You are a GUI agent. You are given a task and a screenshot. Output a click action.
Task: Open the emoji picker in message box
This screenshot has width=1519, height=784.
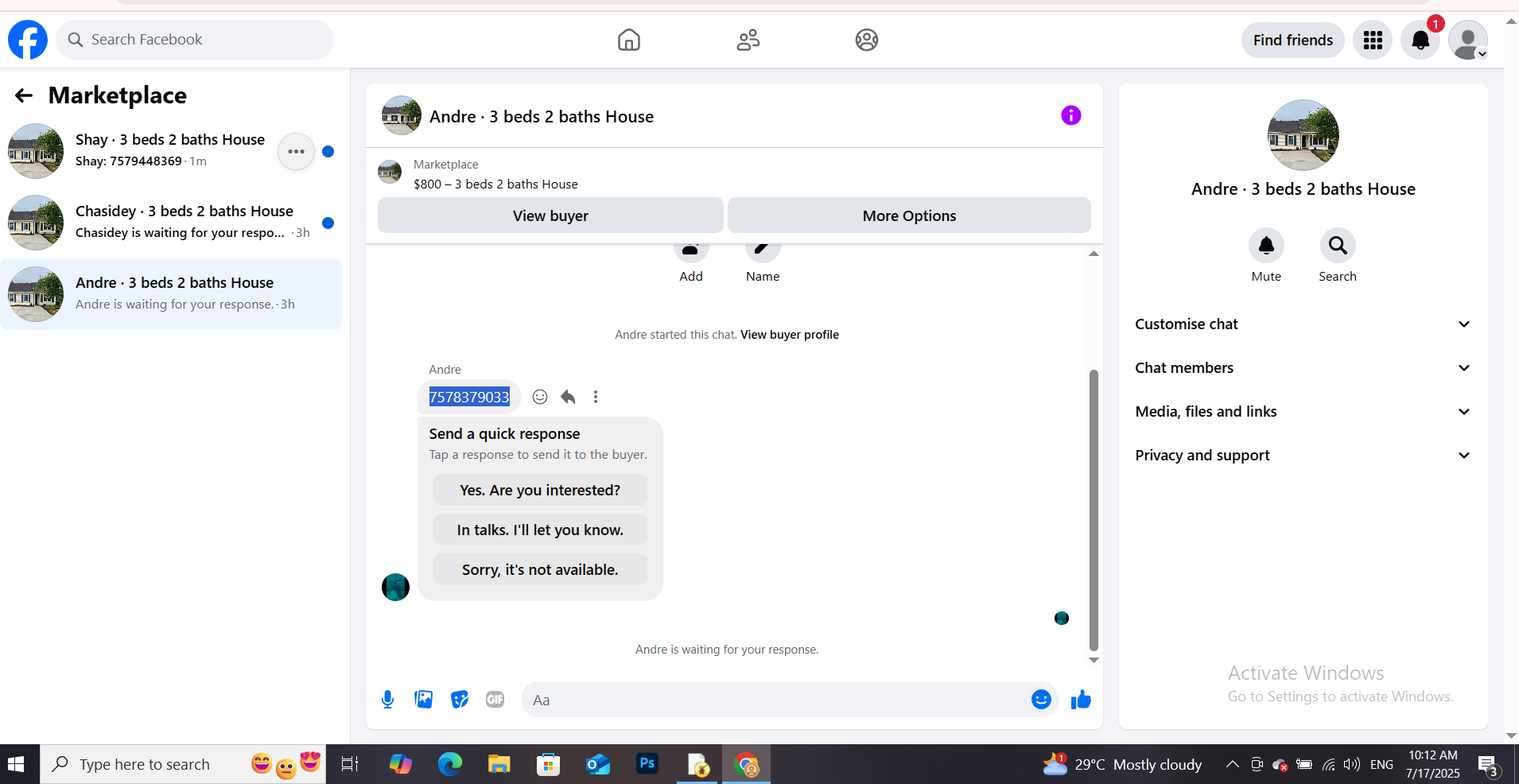click(1041, 700)
